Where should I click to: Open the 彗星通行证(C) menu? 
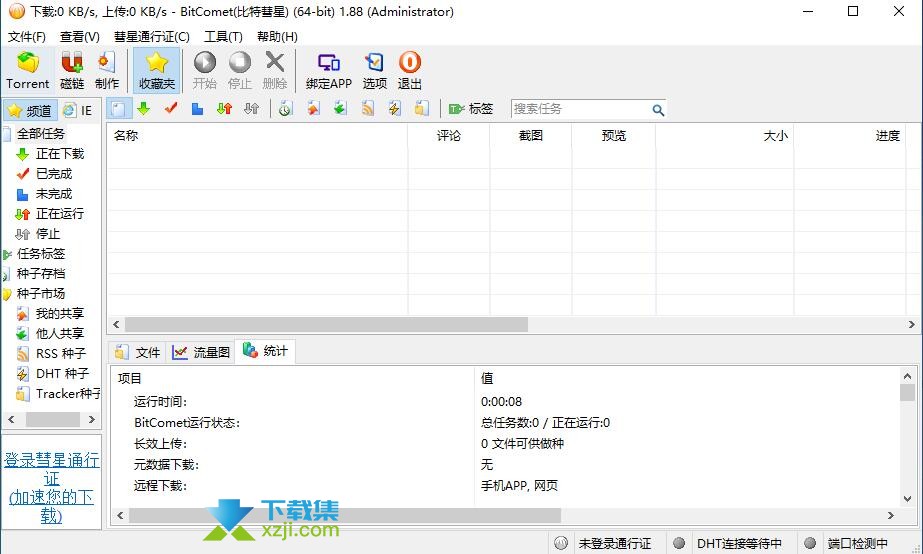click(151, 37)
